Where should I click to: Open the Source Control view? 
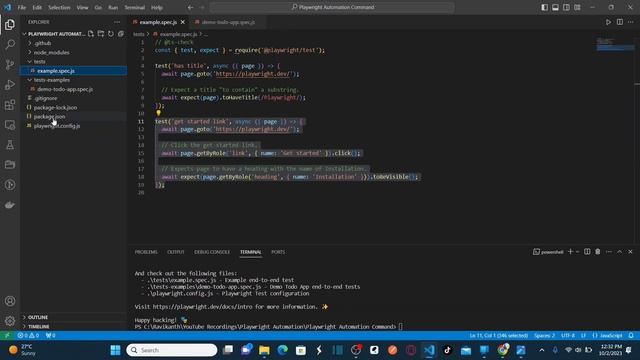(x=10, y=64)
